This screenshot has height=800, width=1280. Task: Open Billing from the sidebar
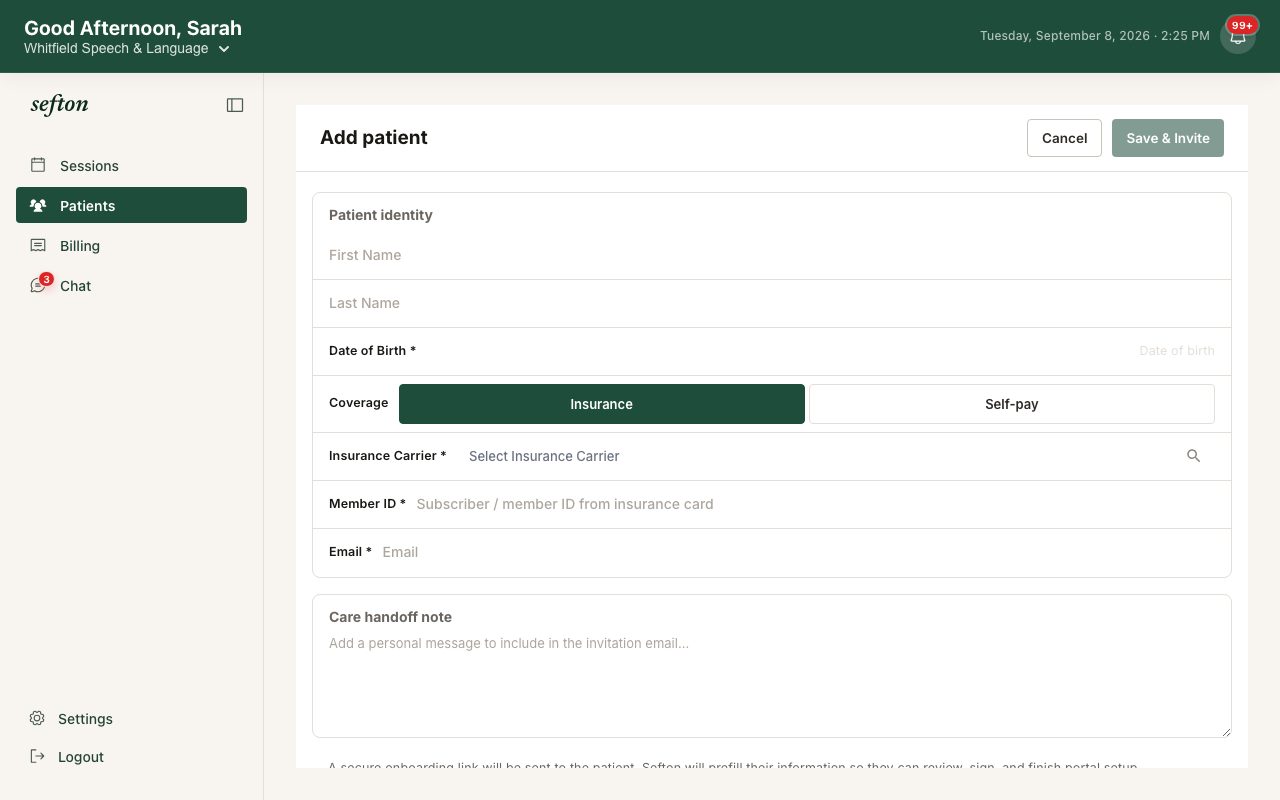coord(131,245)
